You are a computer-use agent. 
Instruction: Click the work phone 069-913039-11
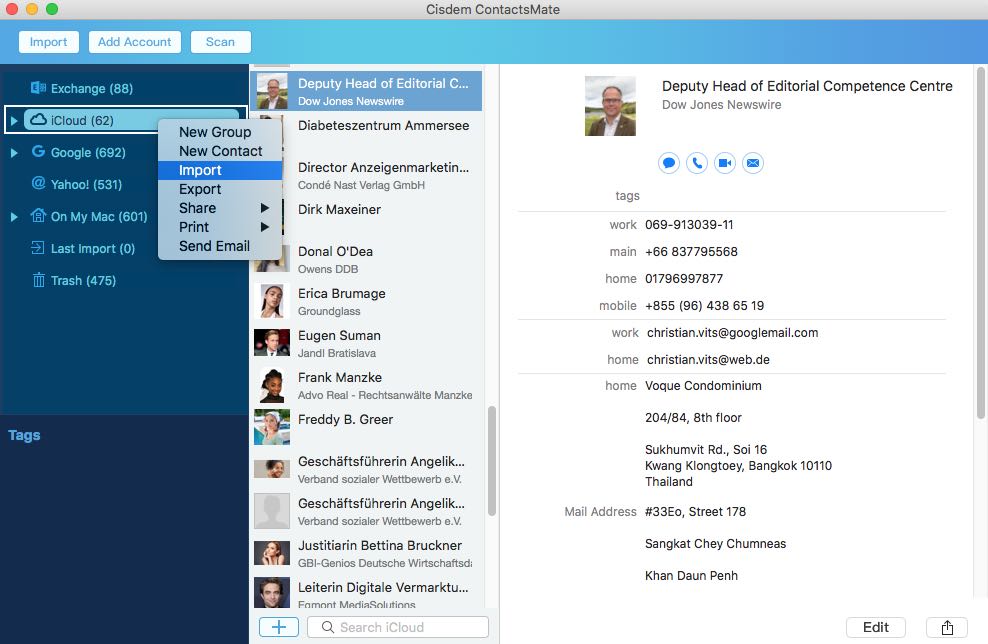click(x=689, y=224)
